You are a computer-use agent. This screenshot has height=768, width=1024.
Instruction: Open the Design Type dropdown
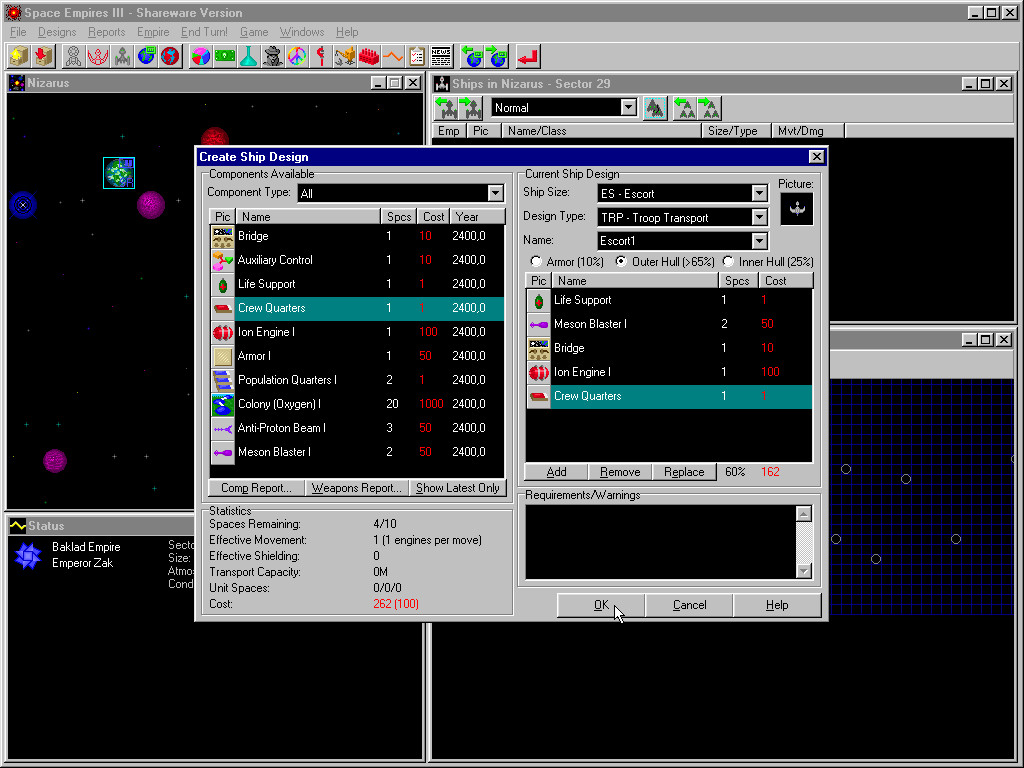[x=759, y=217]
